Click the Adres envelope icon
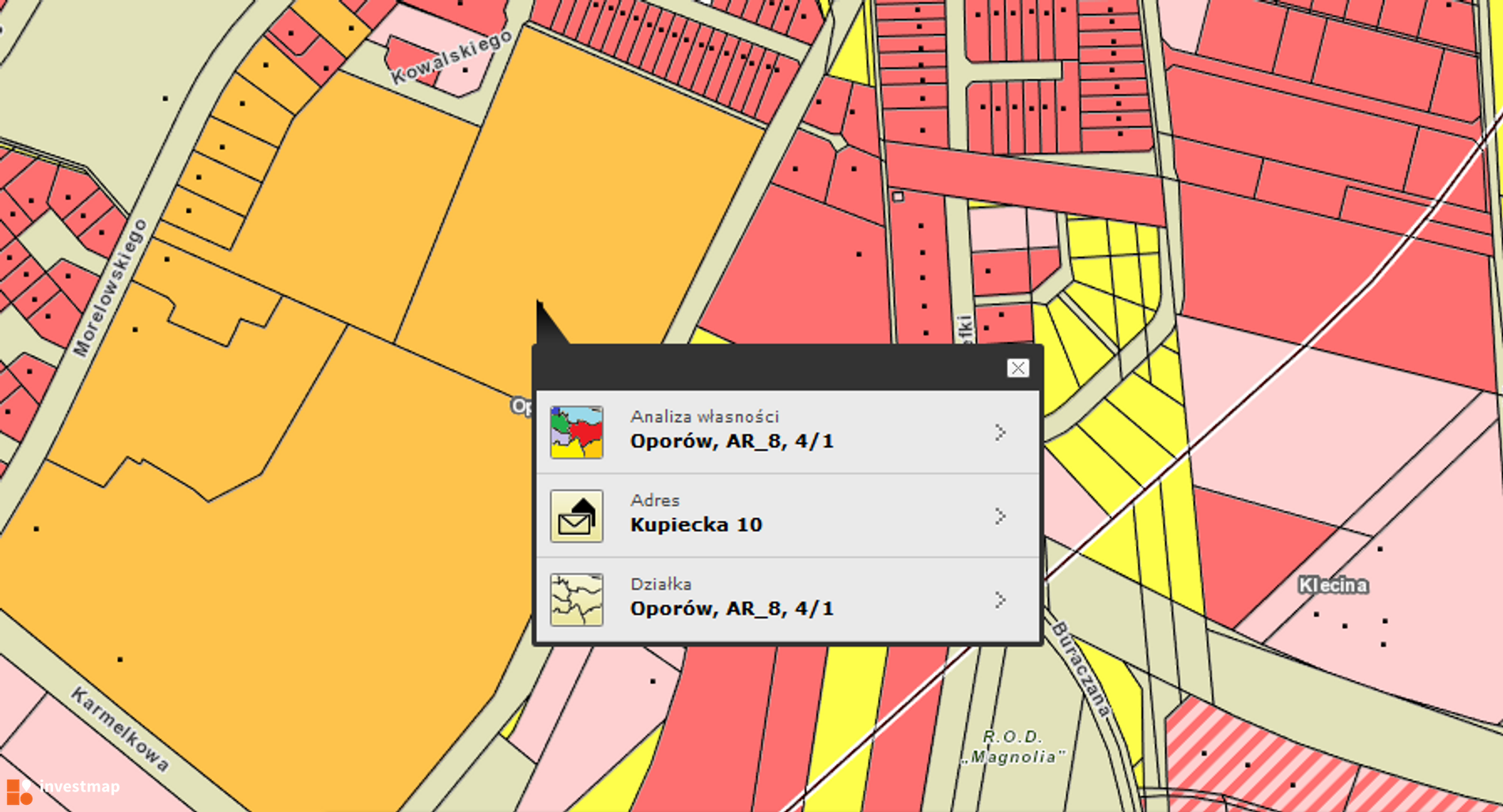This screenshot has height=812, width=1503. [x=576, y=516]
